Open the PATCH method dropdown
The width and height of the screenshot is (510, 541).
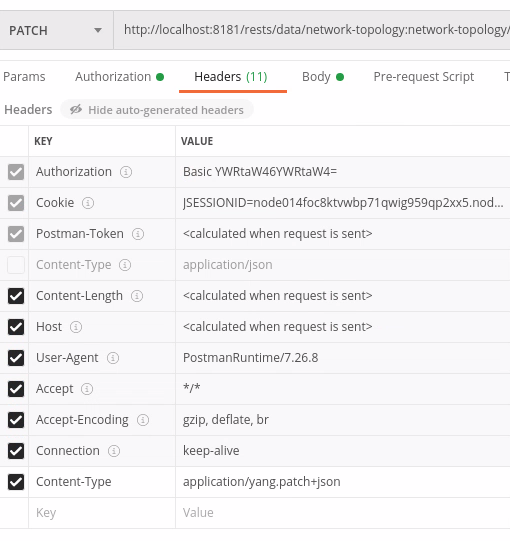tap(56, 30)
